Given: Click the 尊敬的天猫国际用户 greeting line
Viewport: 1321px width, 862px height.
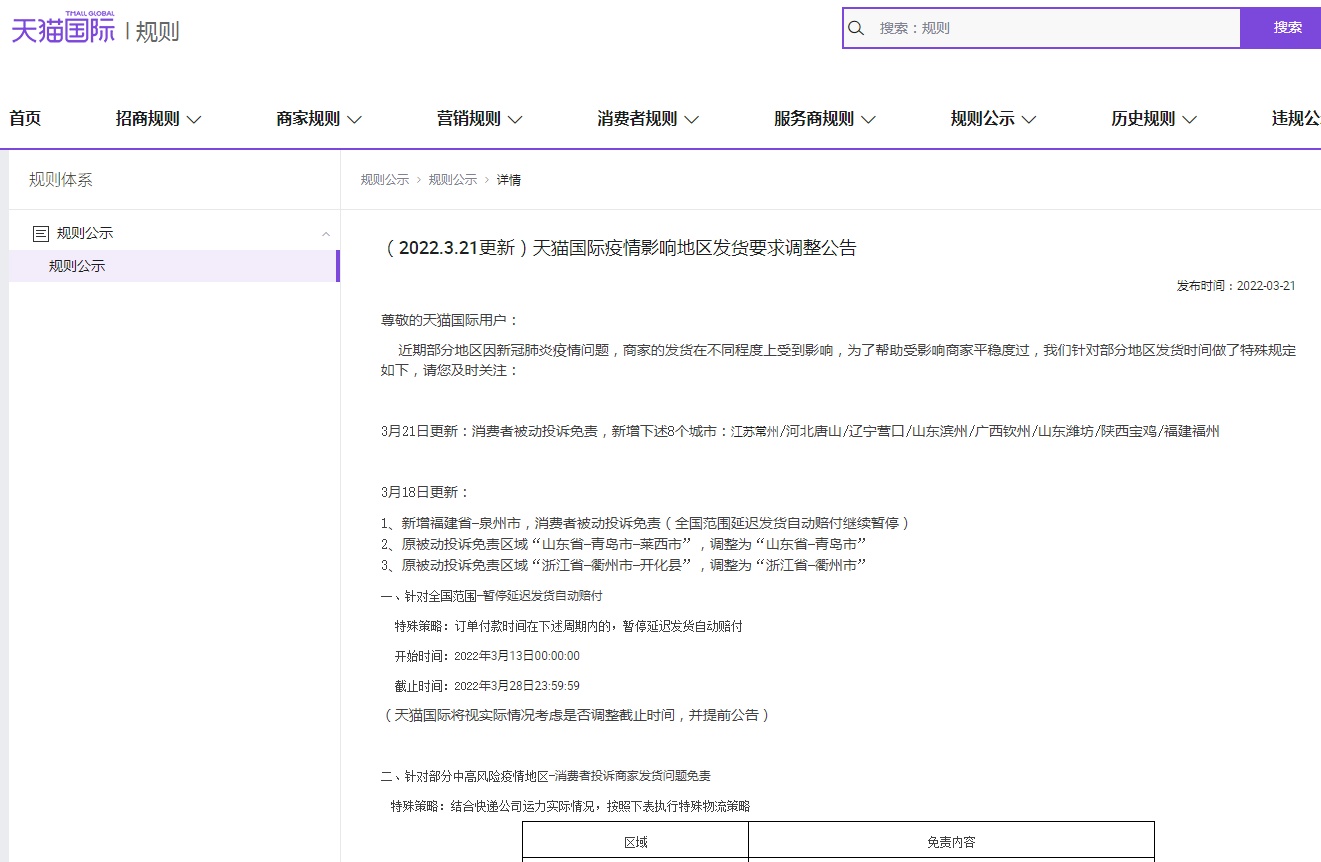Looking at the screenshot, I should coord(450,320).
